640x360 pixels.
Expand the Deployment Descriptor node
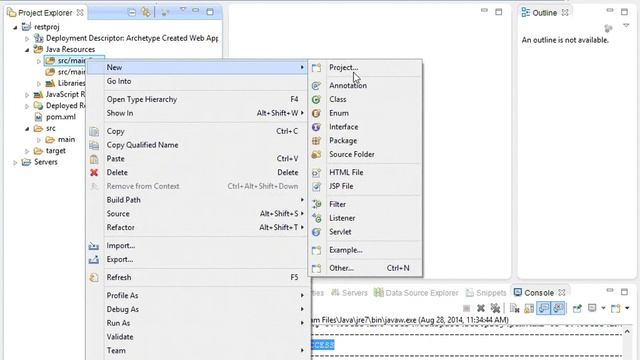(27, 39)
